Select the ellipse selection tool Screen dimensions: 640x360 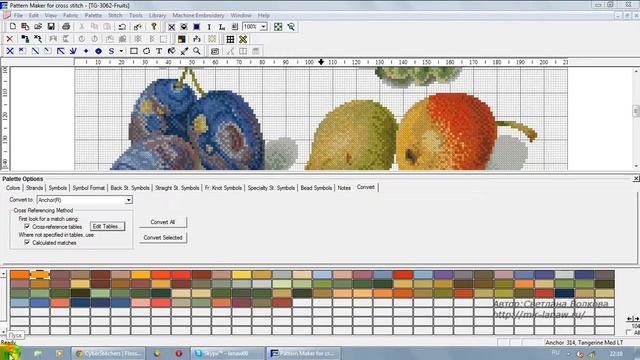click(x=146, y=51)
